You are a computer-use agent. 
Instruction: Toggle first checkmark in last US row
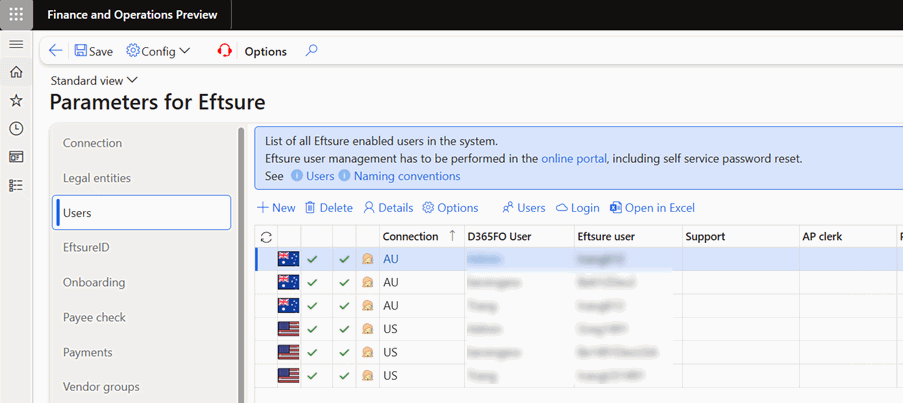point(313,375)
